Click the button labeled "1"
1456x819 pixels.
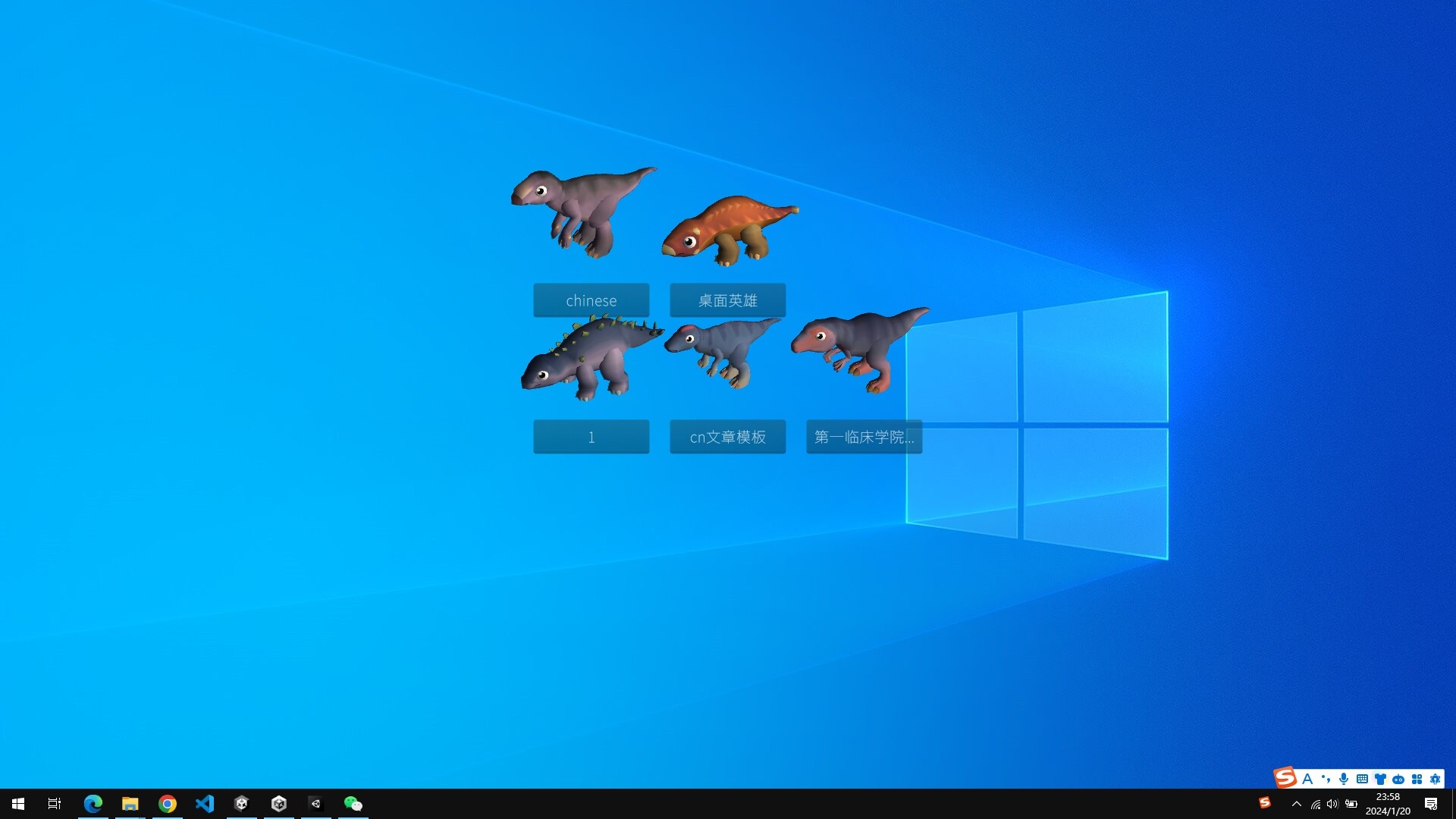click(x=591, y=437)
